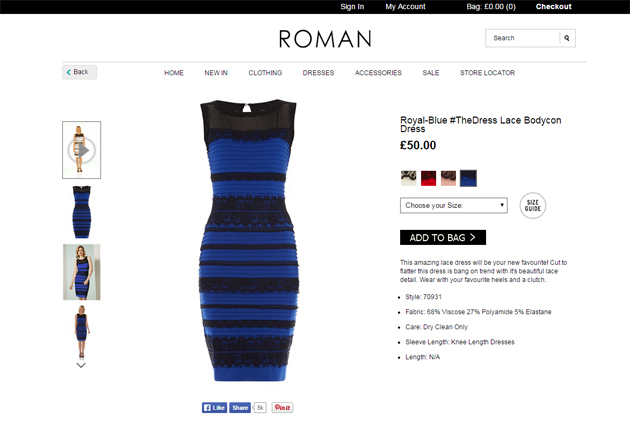Open the Dresses menu

point(318,73)
